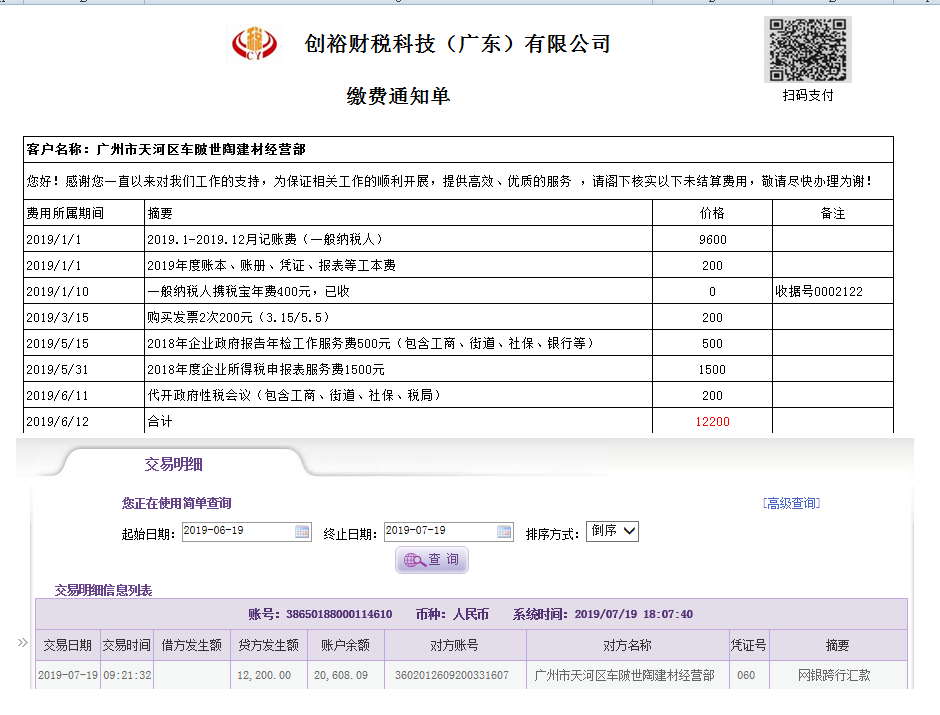Click the 借方发生额 column header
Viewport: 940px width, 715px height.
click(x=192, y=645)
